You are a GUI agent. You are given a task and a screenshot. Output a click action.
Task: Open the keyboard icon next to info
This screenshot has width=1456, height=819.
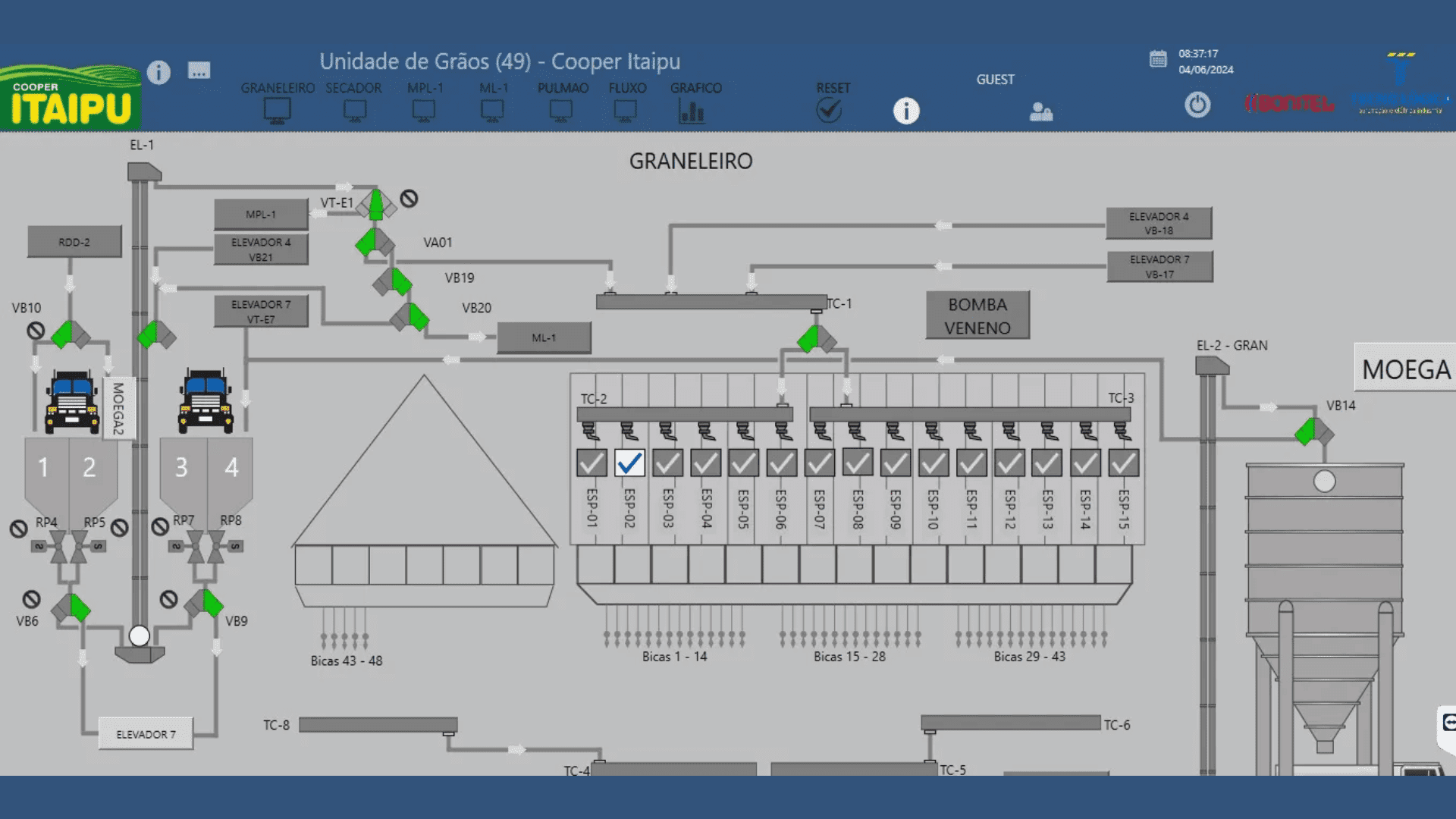pyautogui.click(x=199, y=71)
